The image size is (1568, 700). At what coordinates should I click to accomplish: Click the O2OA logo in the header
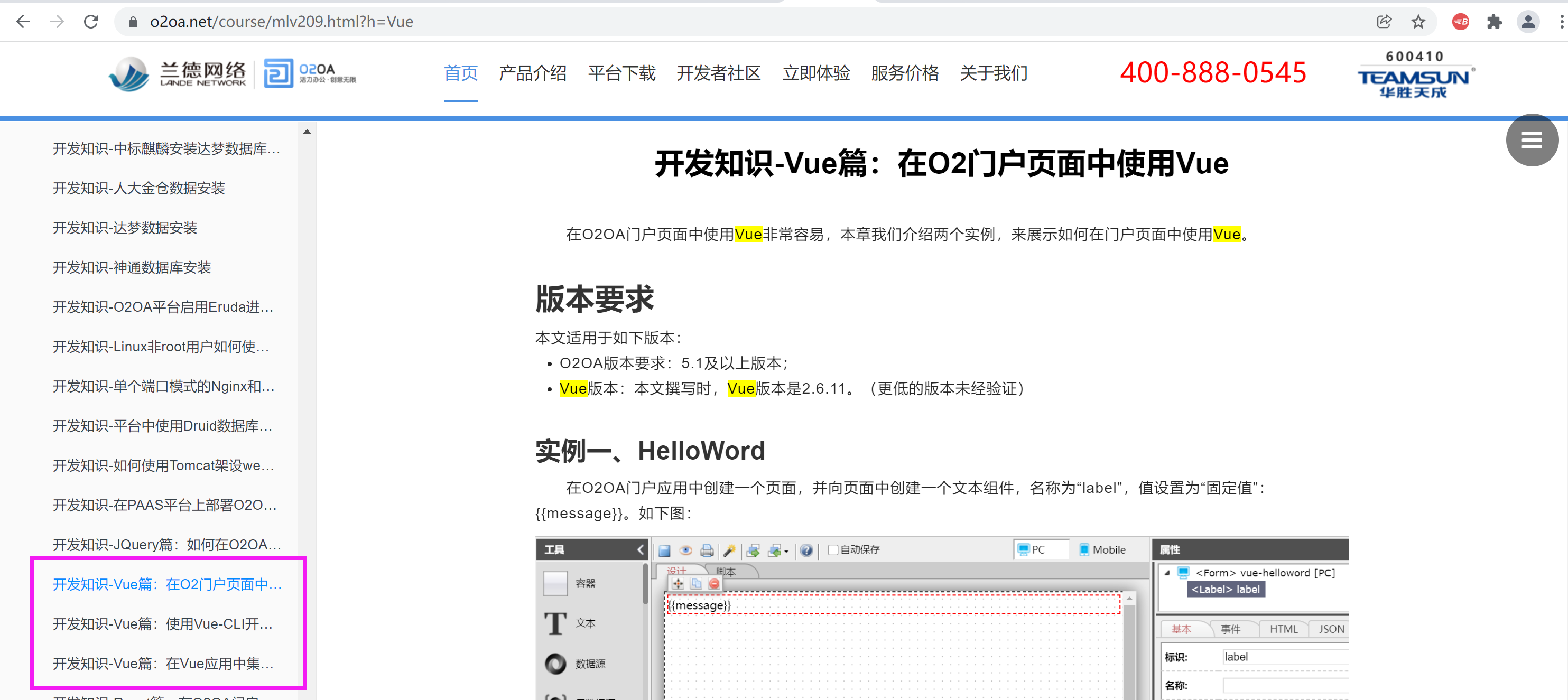(x=310, y=73)
